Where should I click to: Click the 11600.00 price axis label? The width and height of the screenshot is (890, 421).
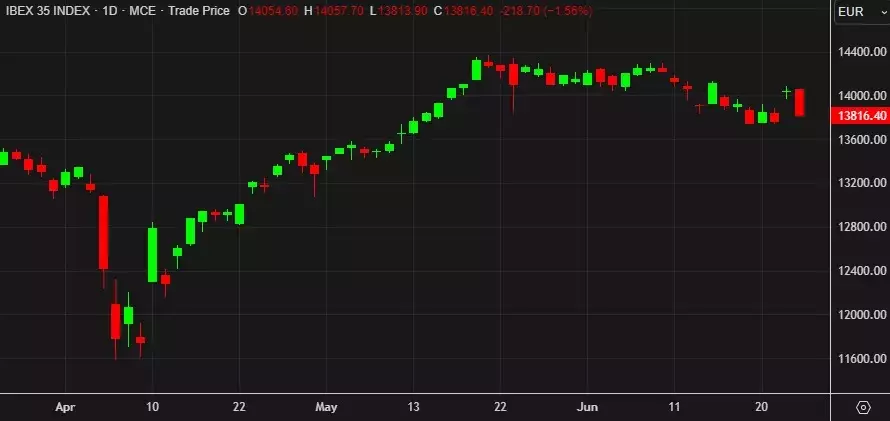[x=862, y=359]
